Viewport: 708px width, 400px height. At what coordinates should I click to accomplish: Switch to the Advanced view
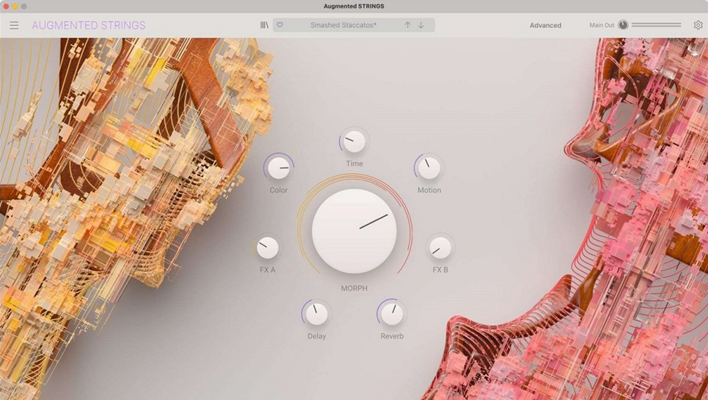[545, 25]
